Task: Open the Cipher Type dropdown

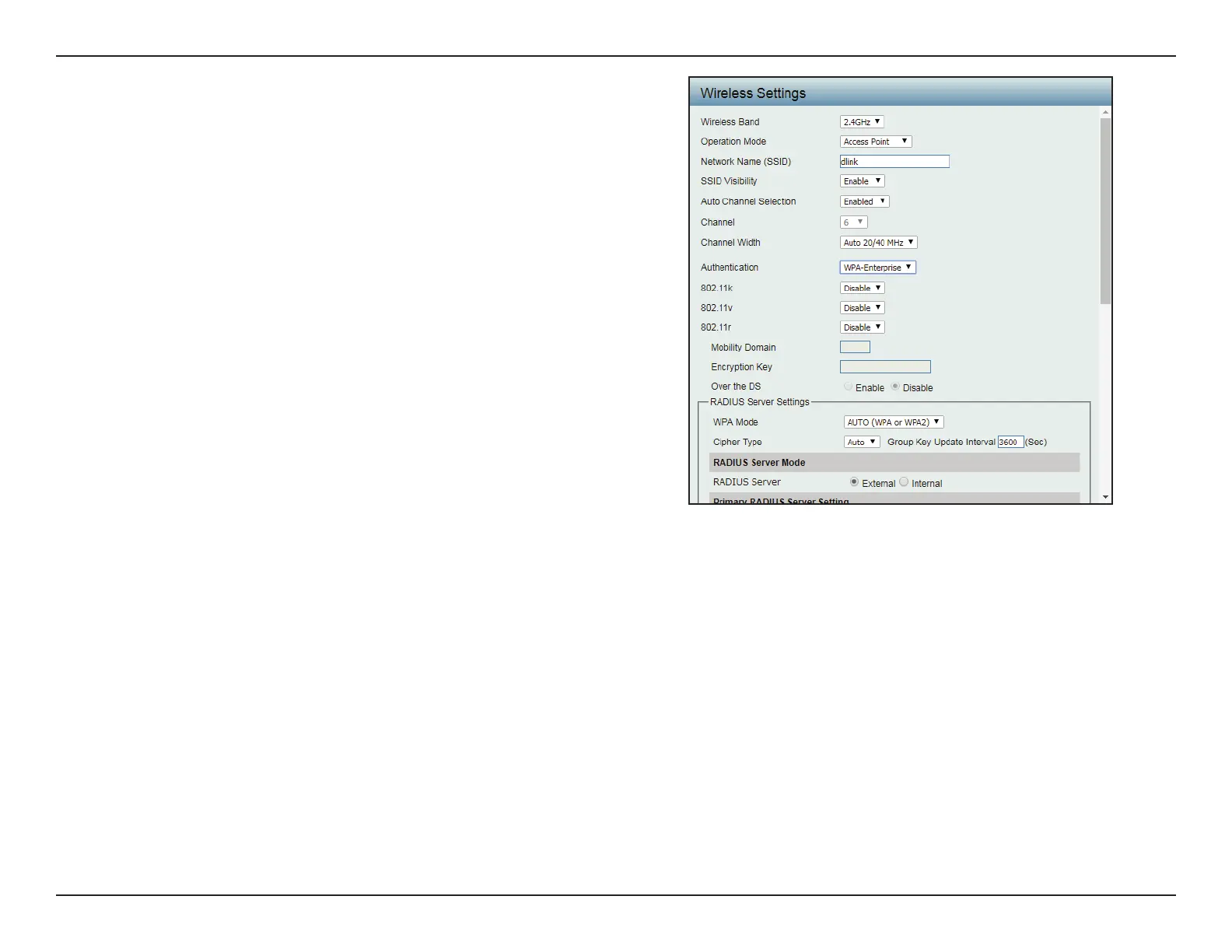Action: pos(862,442)
